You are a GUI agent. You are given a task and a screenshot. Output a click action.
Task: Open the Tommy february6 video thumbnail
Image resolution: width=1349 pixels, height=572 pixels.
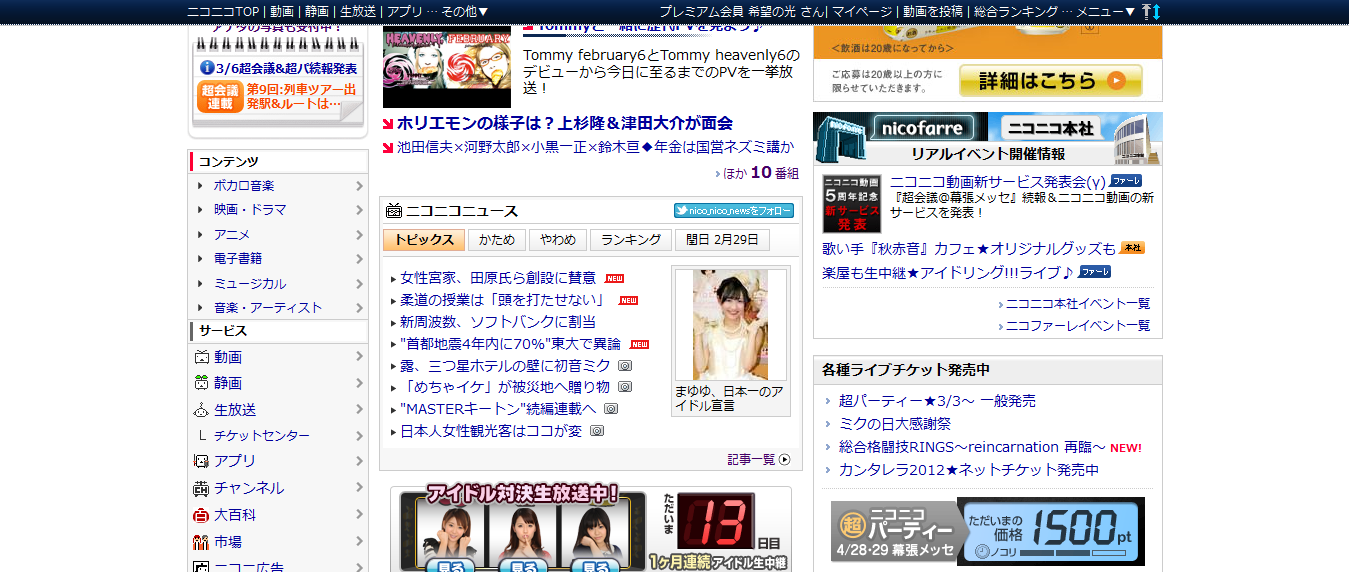(446, 67)
